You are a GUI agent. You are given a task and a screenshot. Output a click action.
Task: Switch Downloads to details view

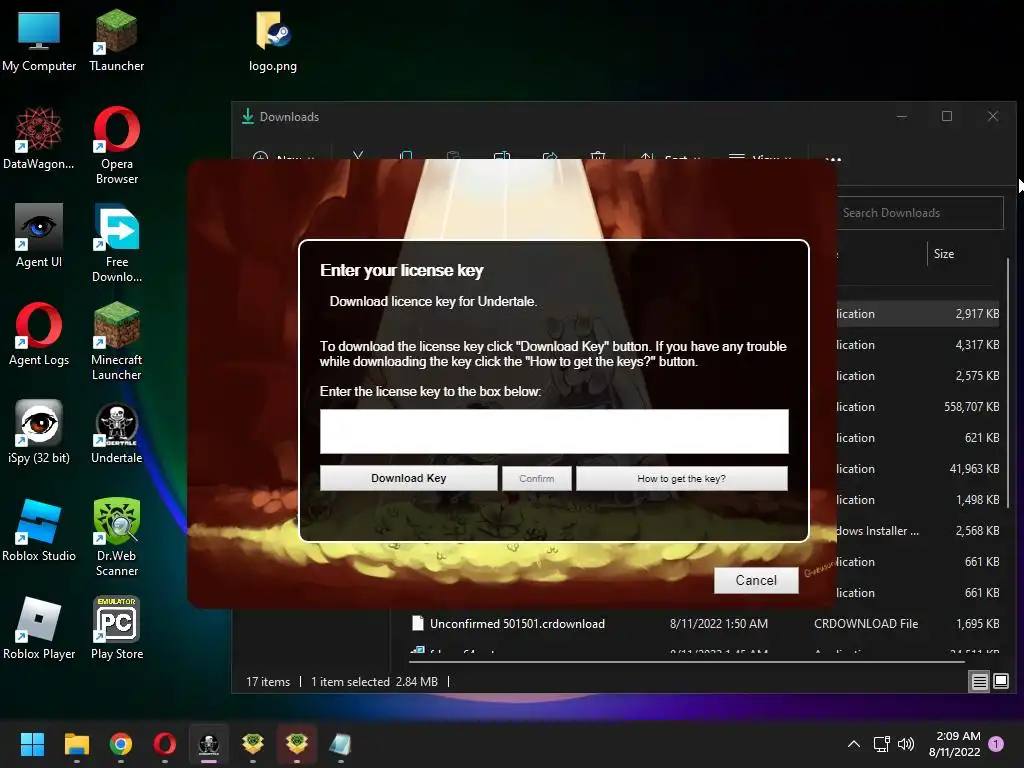click(980, 682)
